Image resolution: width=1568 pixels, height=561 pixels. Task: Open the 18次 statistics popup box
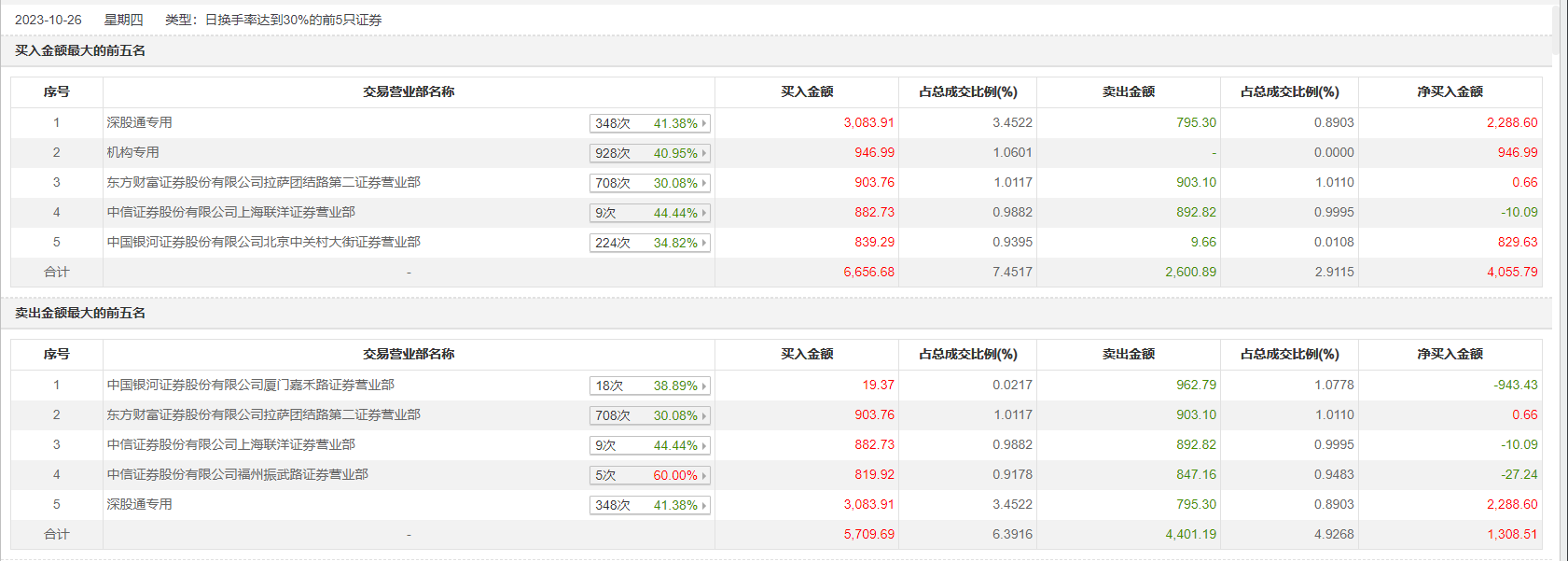click(x=649, y=386)
